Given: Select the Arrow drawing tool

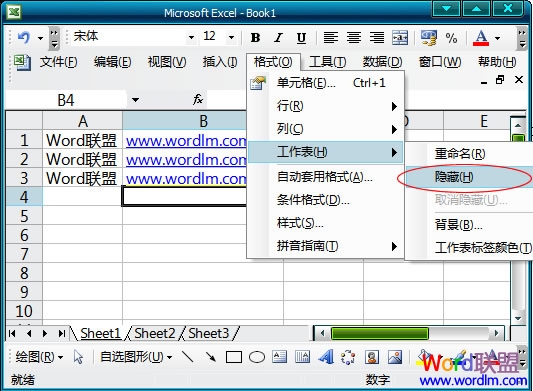Looking at the screenshot, I should [x=210, y=357].
